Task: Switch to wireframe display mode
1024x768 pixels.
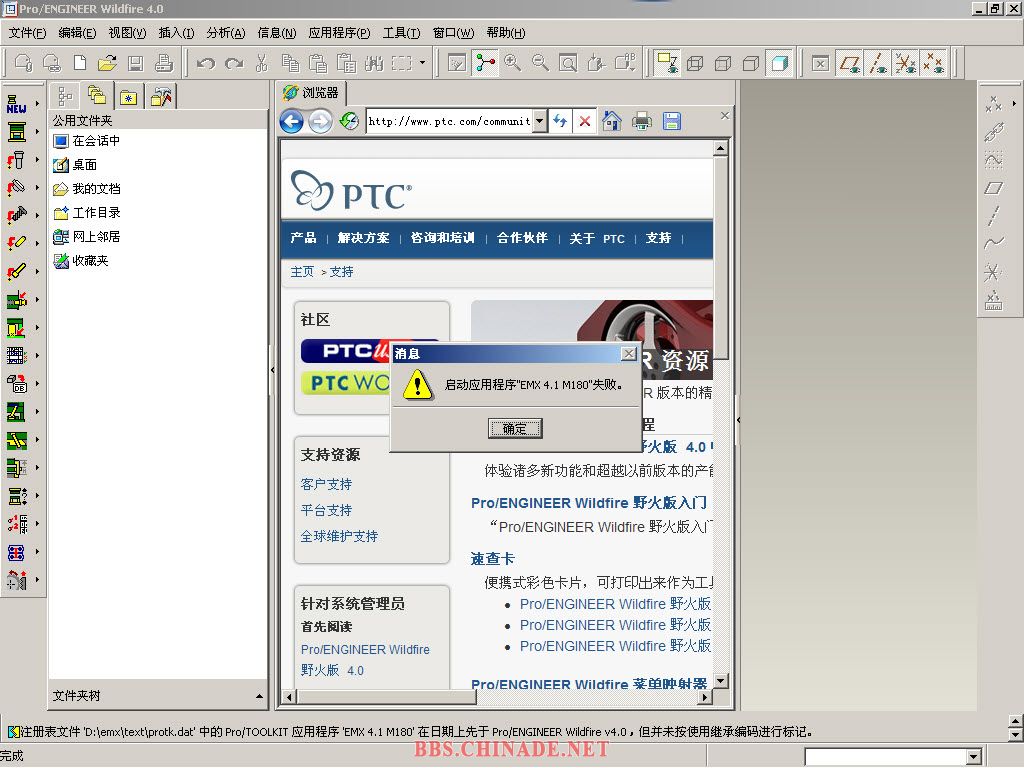Action: click(x=695, y=63)
